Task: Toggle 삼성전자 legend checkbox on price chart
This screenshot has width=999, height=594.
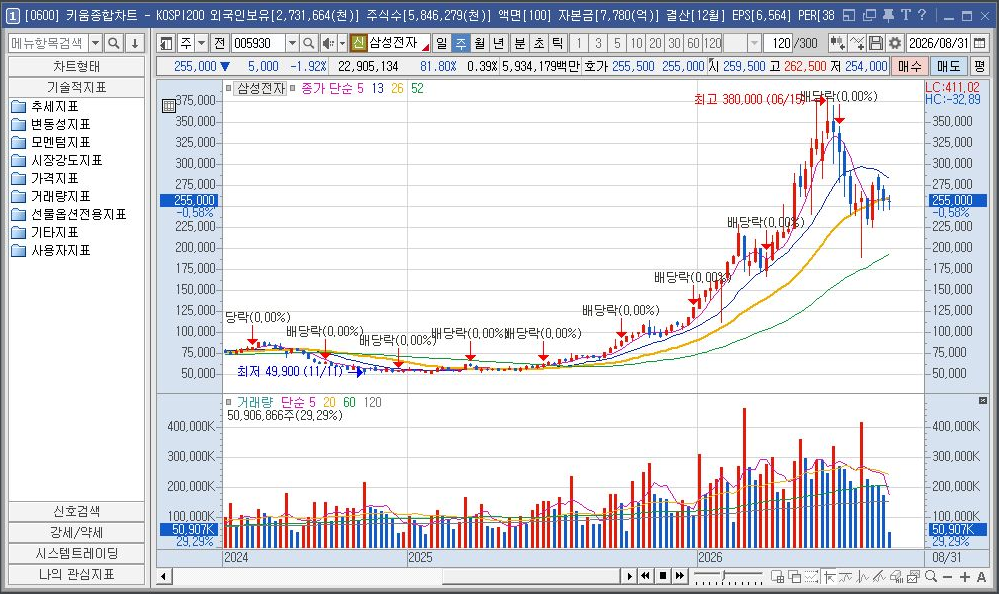Action: point(229,88)
